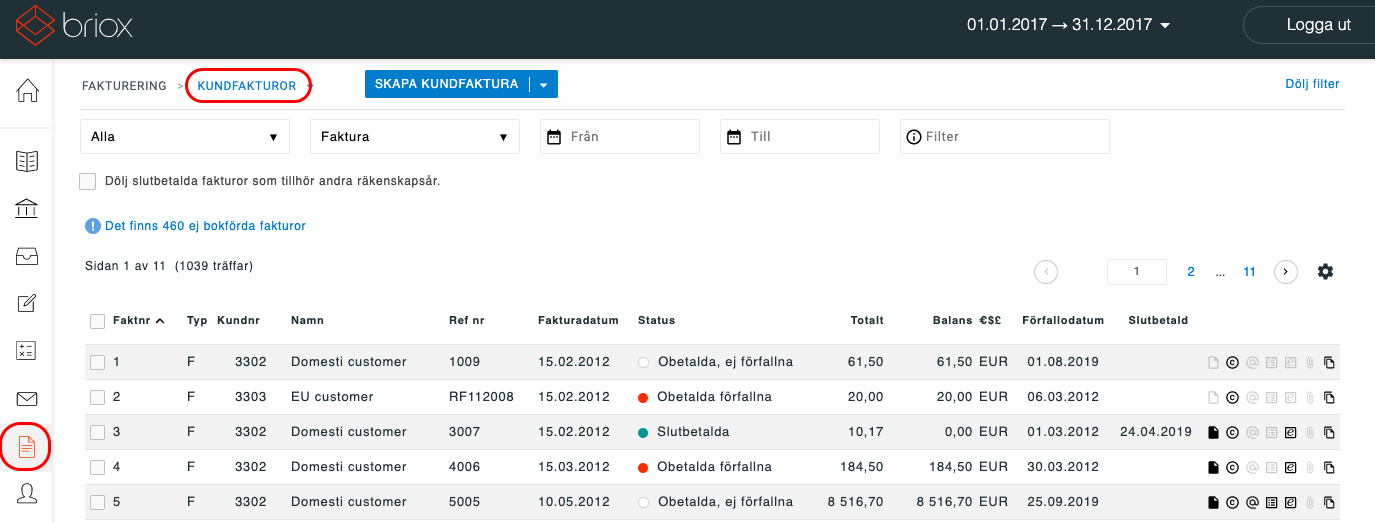Image resolution: width=1375 pixels, height=522 pixels.
Task: Open the 'Till' date picker field
Action: tap(800, 137)
